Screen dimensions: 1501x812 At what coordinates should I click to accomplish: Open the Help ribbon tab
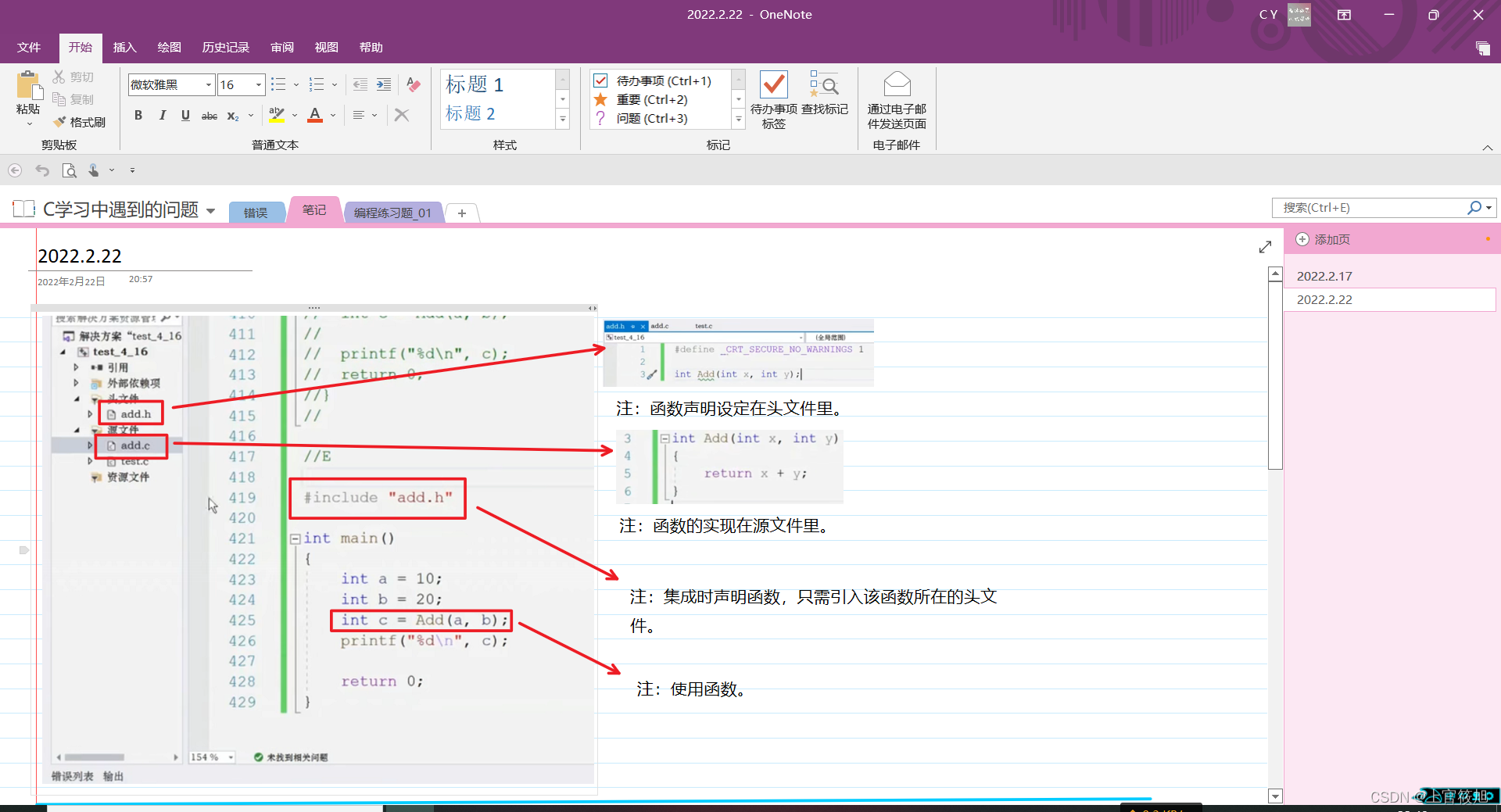[x=371, y=47]
